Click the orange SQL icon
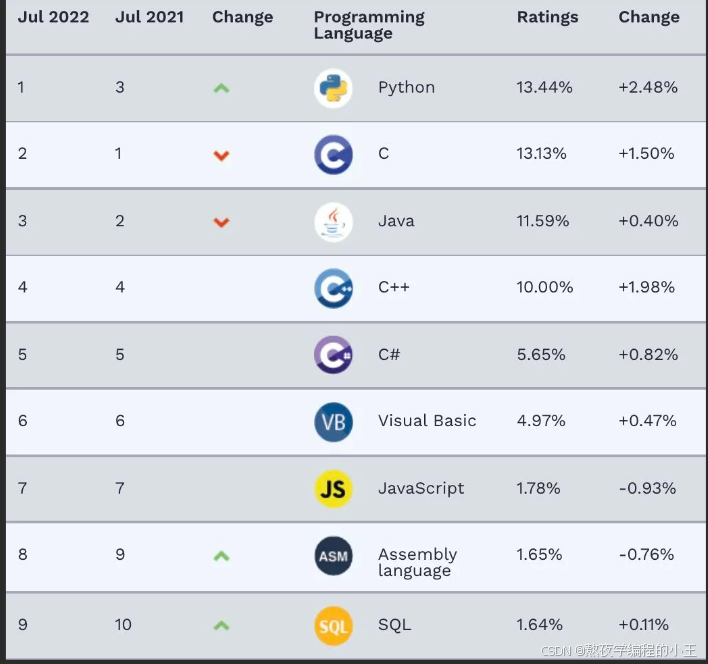This screenshot has width=708, height=664. [333, 625]
